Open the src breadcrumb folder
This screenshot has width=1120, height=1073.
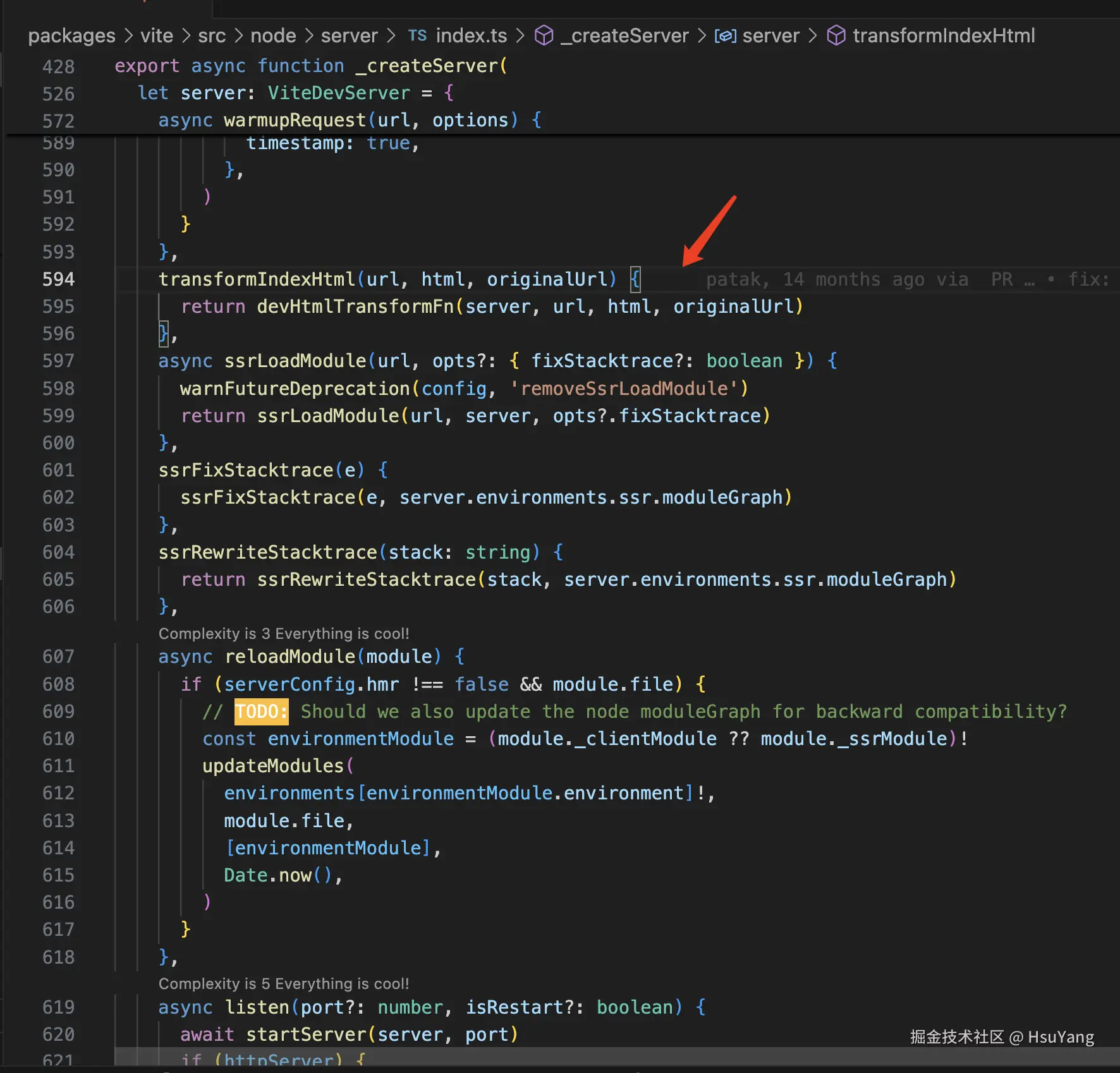(212, 35)
